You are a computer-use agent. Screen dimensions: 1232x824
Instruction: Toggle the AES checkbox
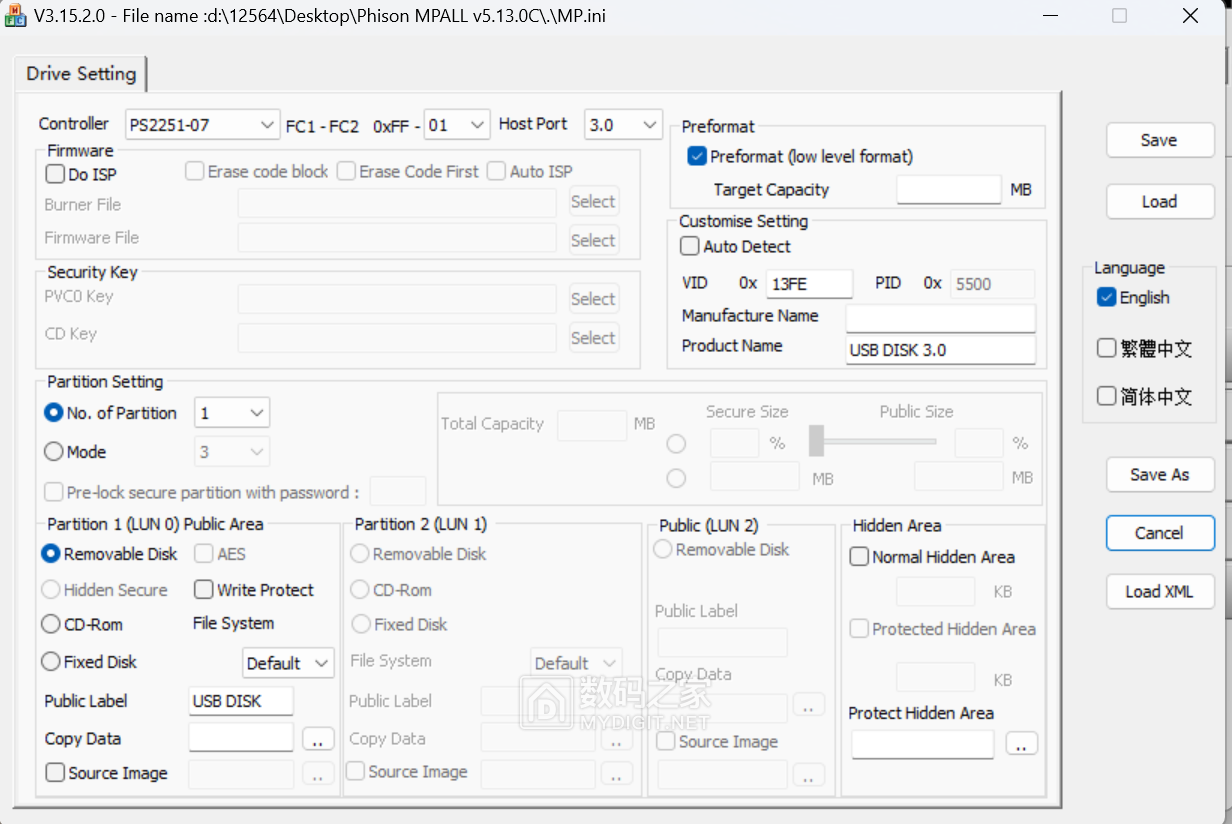pos(203,553)
